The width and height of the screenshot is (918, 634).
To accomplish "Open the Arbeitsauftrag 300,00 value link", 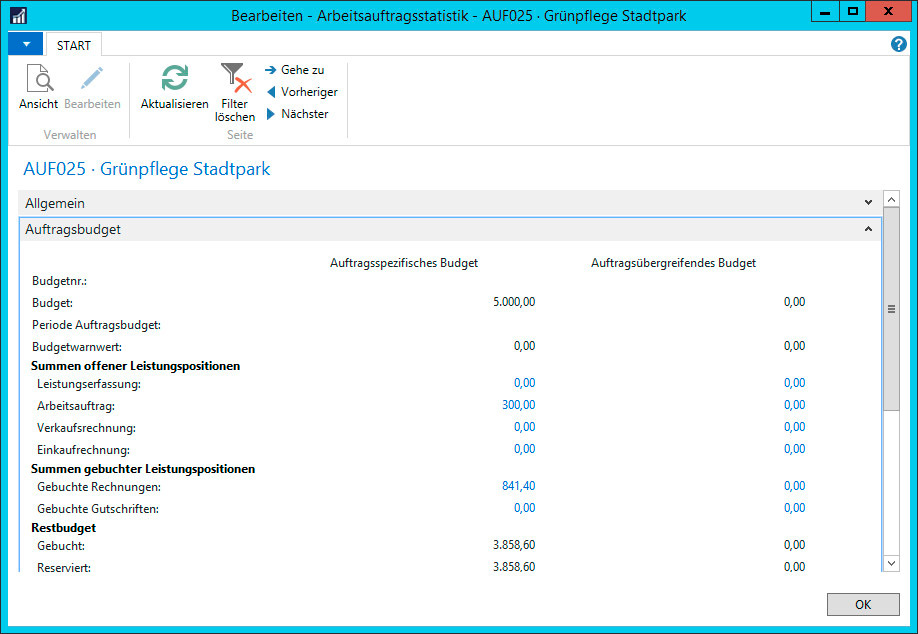I will 518,405.
